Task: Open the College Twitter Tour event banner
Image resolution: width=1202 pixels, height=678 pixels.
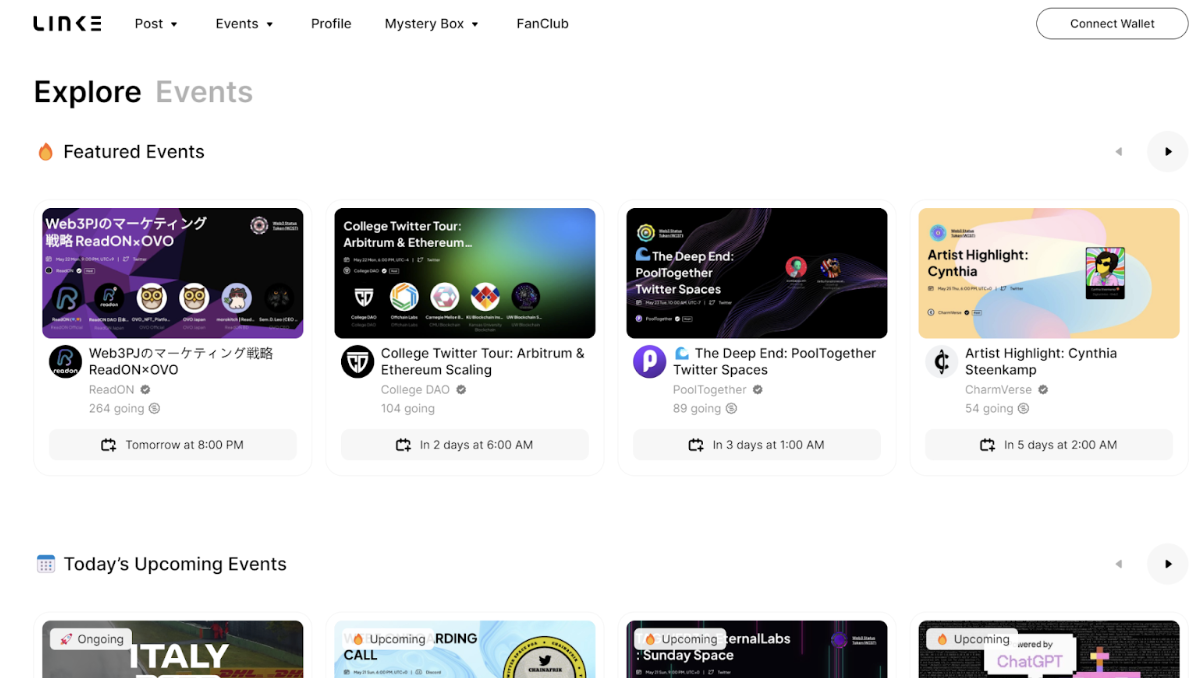Action: click(x=465, y=273)
